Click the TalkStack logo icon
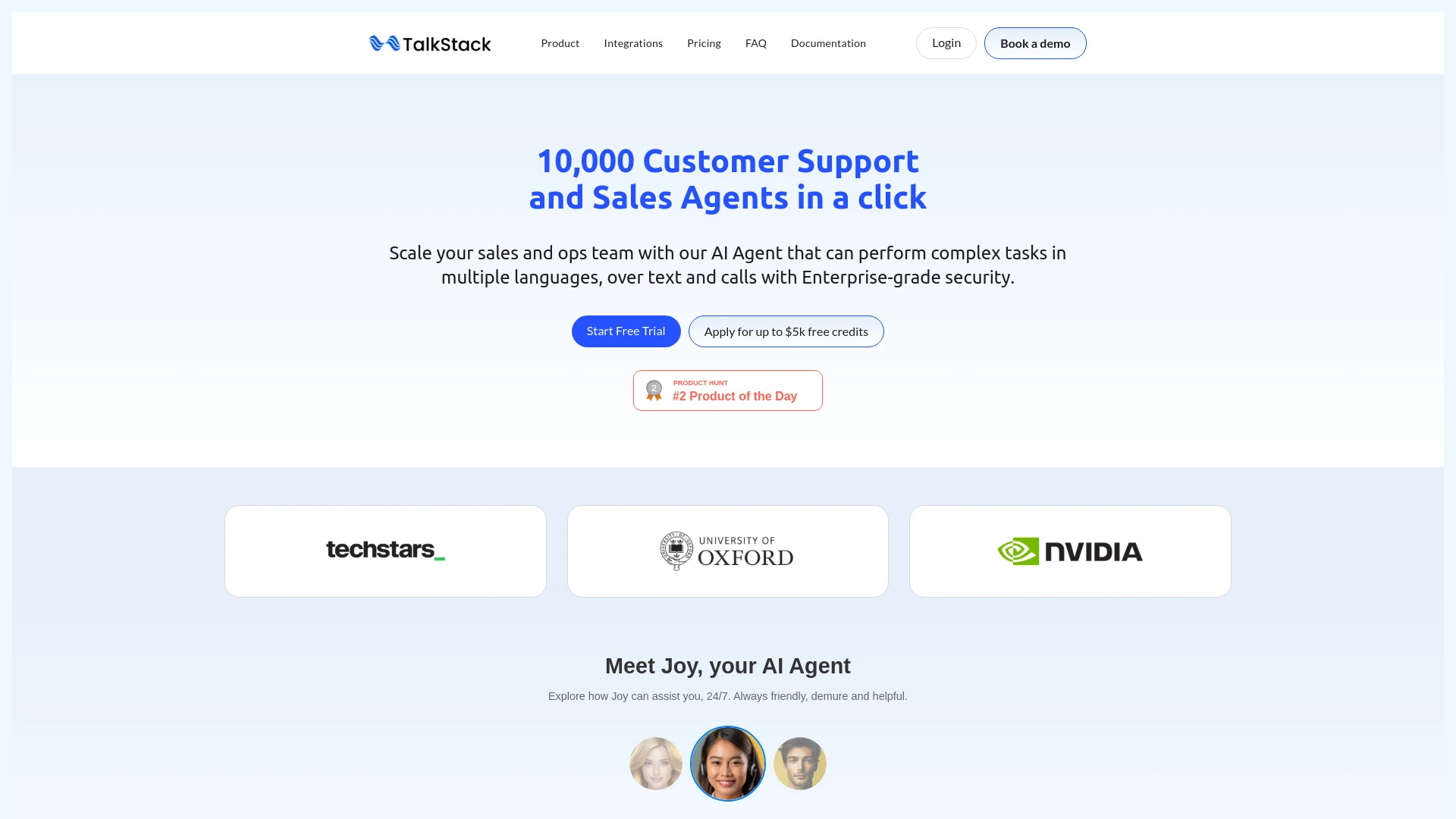 [x=384, y=43]
